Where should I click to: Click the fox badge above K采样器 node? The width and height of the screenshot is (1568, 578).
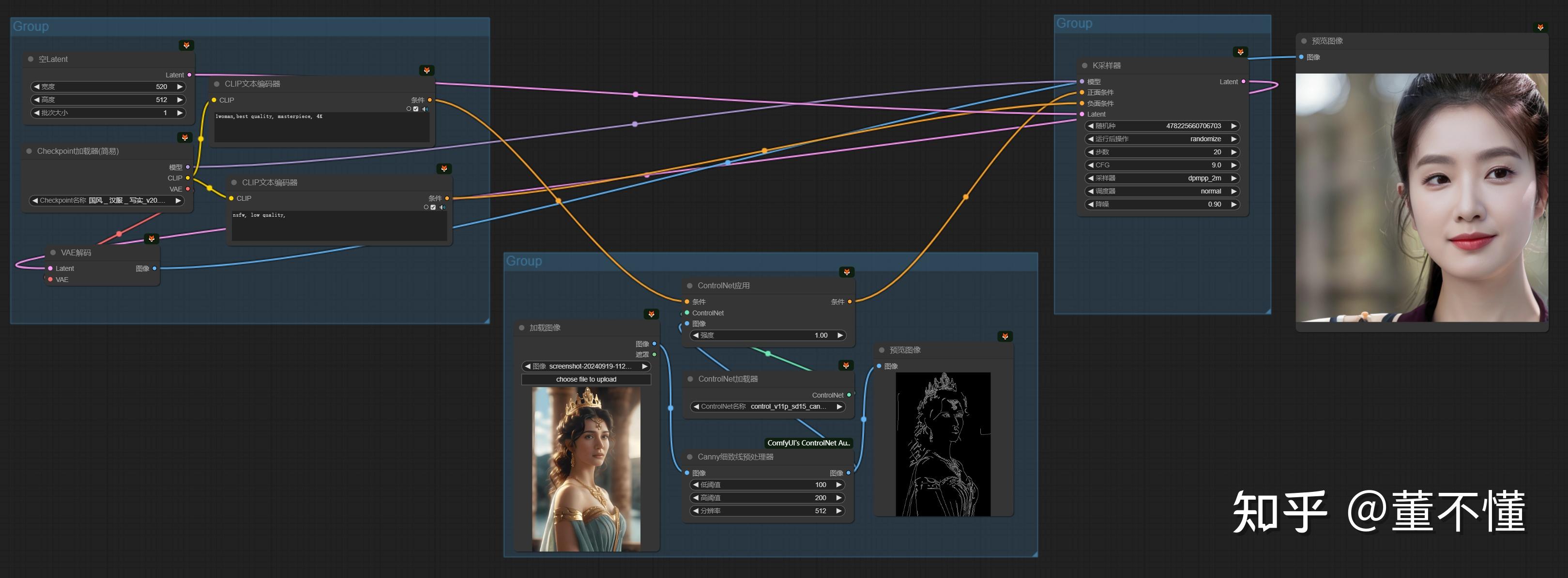(x=1240, y=52)
